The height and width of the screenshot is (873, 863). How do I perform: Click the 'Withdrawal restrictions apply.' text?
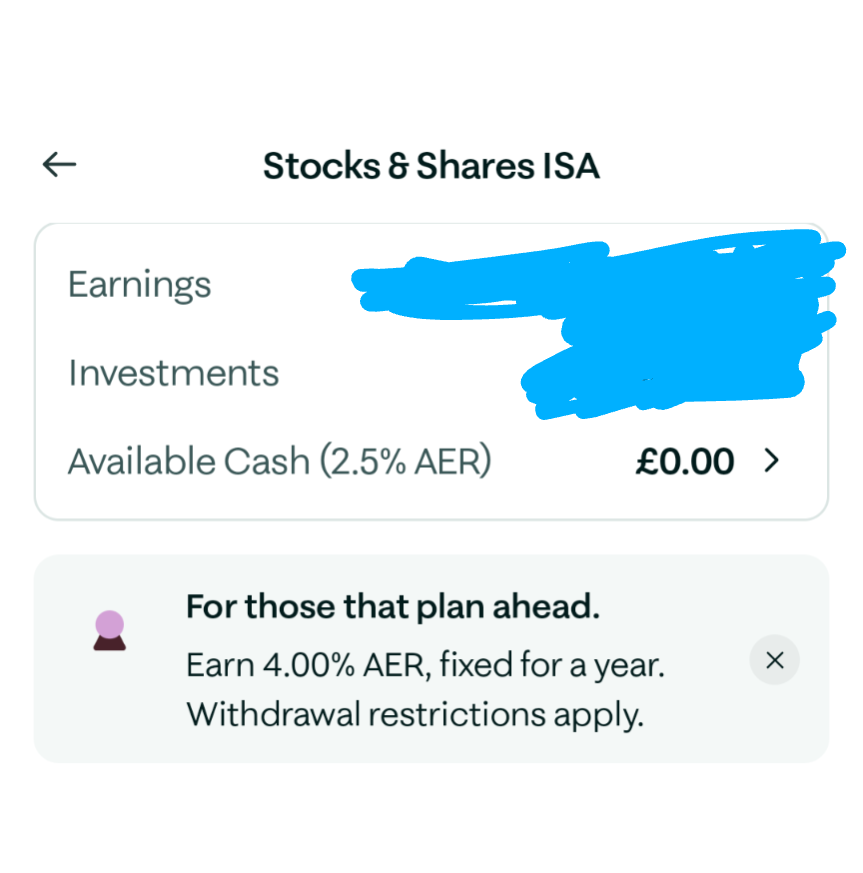[x=415, y=715]
